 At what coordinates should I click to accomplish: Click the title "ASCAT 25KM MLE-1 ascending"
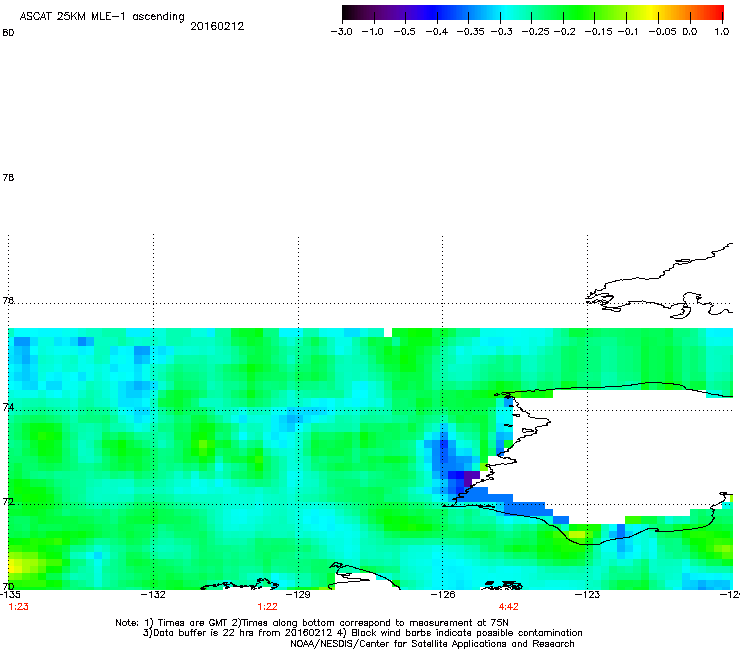[102, 17]
